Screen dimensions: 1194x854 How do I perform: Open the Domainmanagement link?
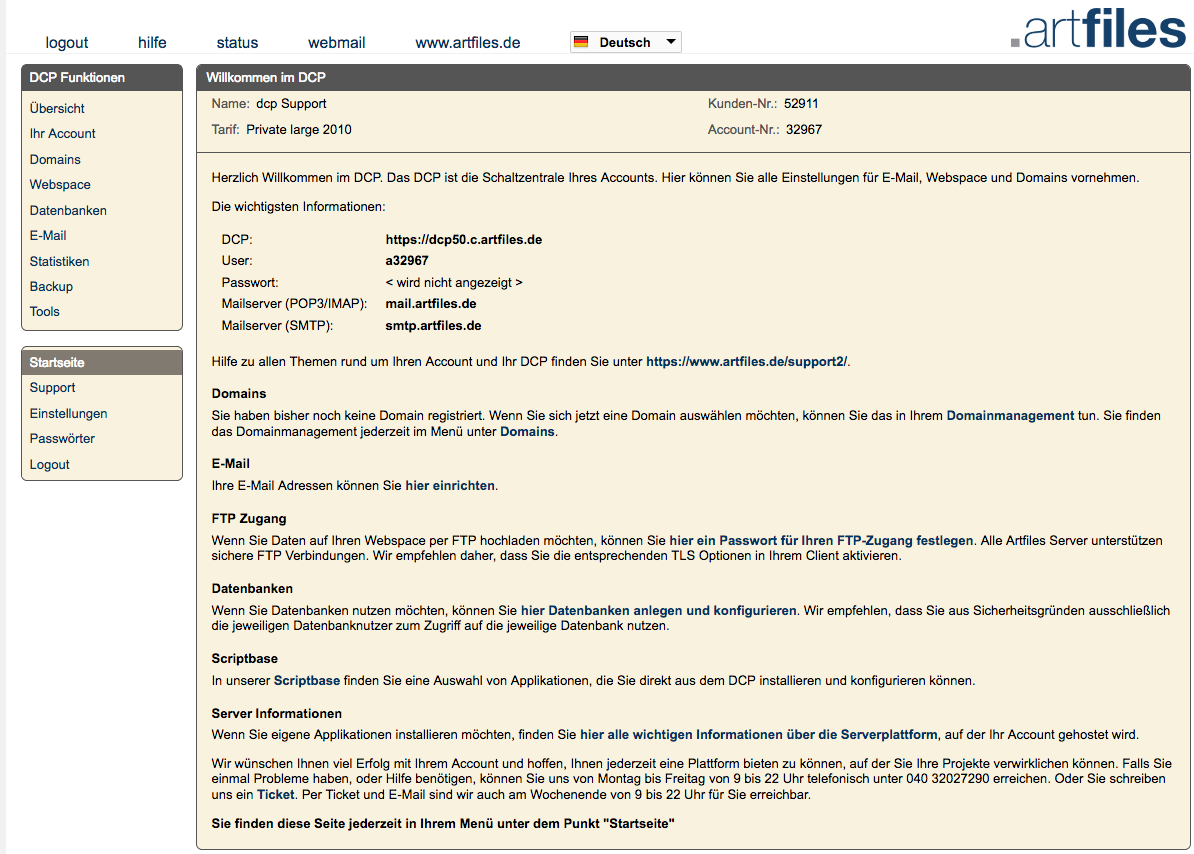pos(1010,416)
